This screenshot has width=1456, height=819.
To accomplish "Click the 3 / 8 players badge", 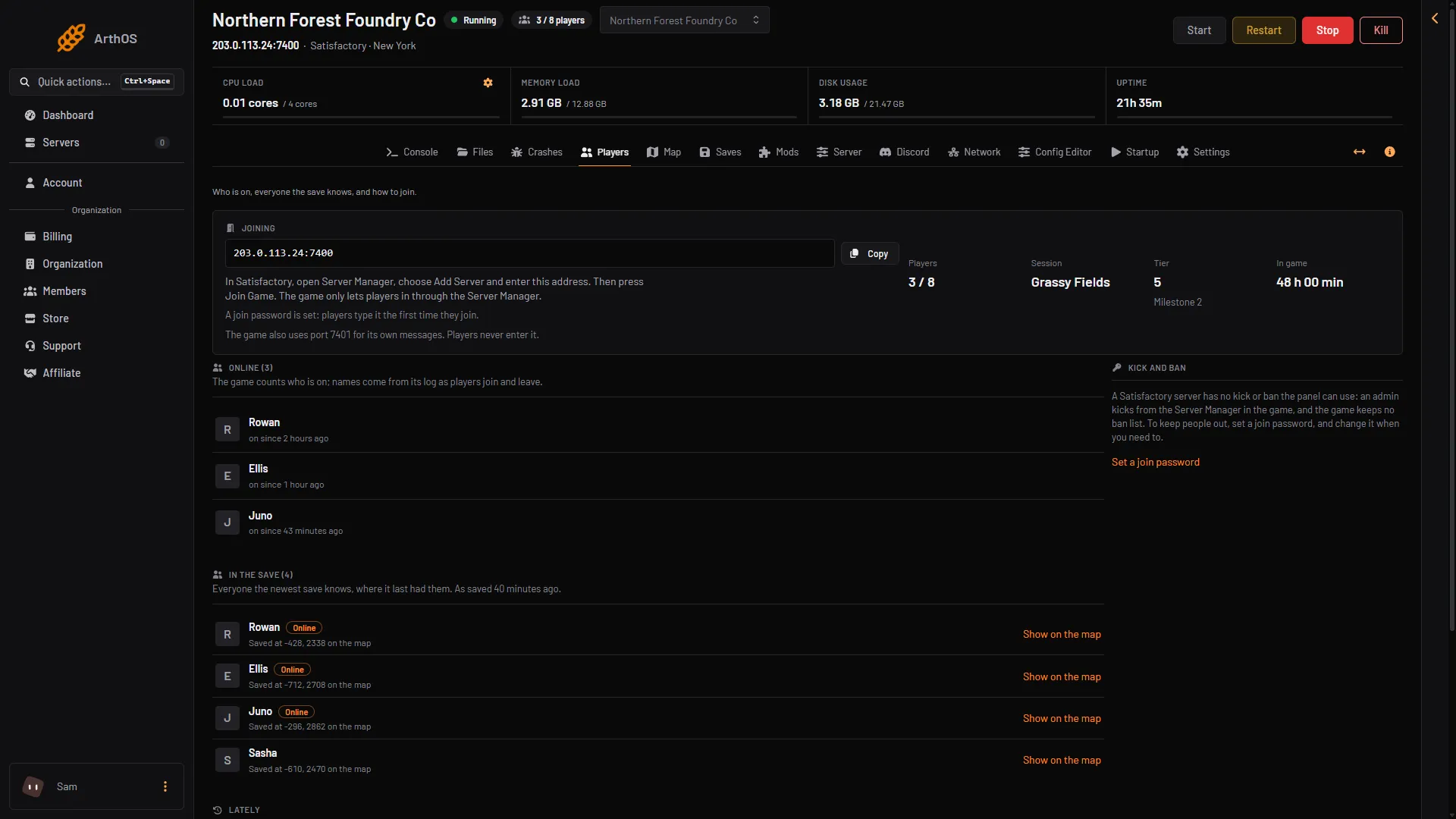I will [x=552, y=20].
